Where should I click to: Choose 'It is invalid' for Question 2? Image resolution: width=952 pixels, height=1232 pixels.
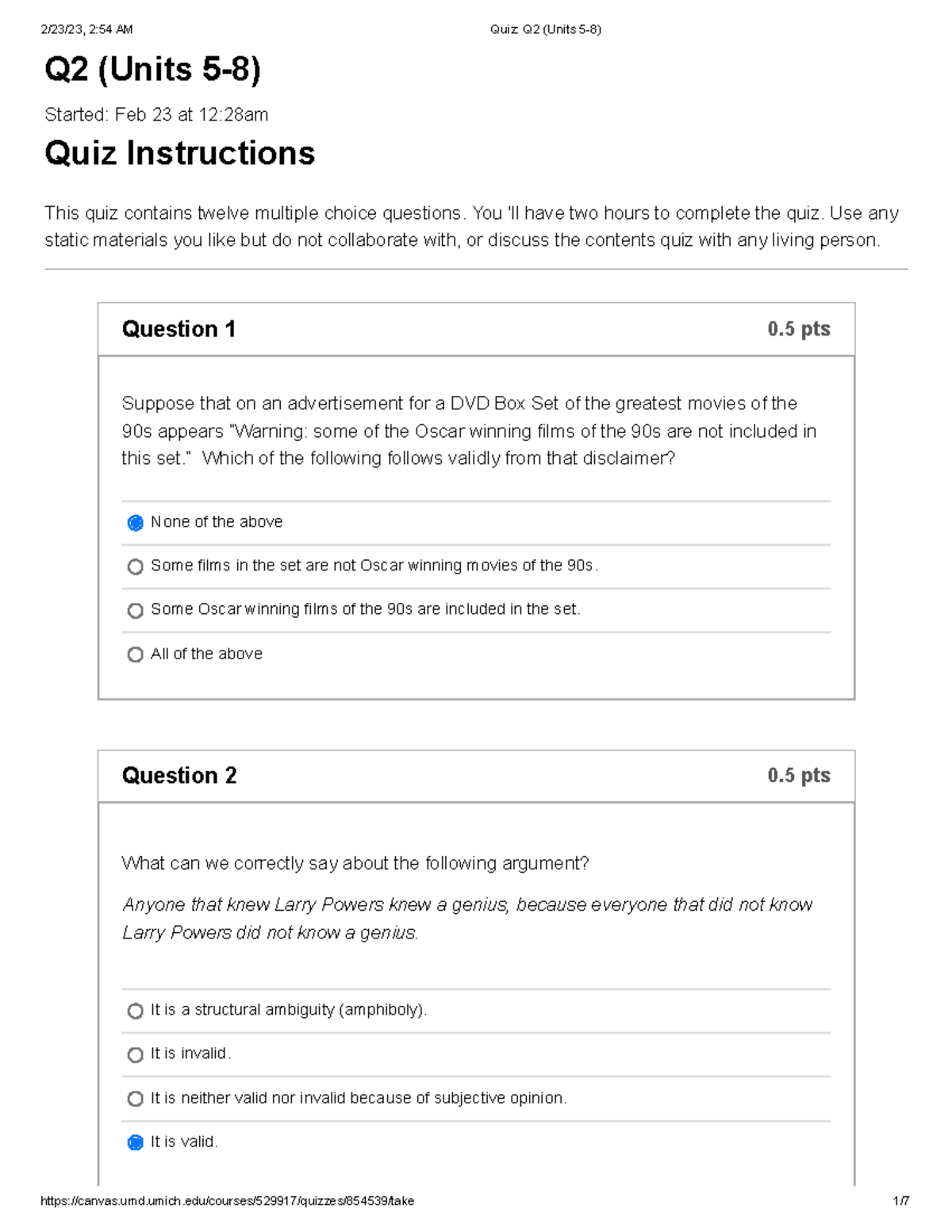point(135,1054)
